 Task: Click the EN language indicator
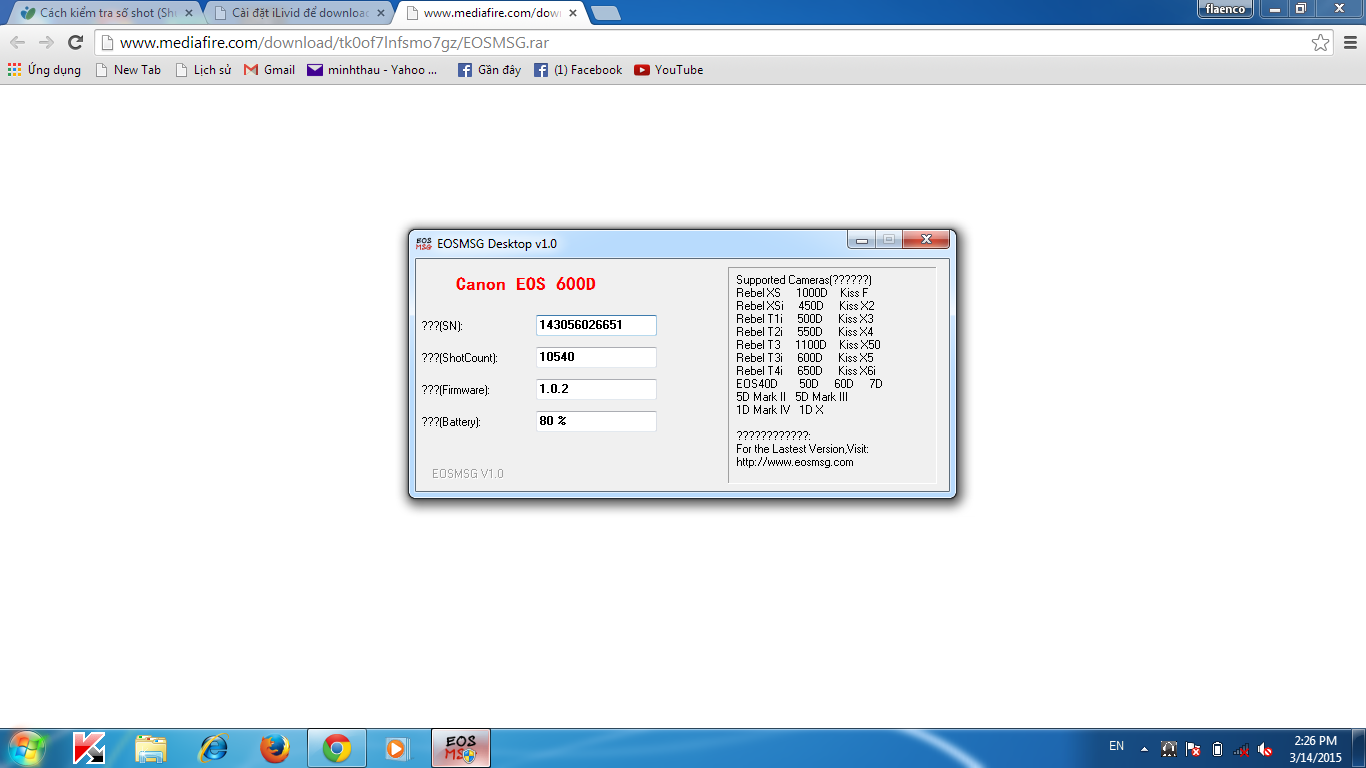pos(1117,746)
